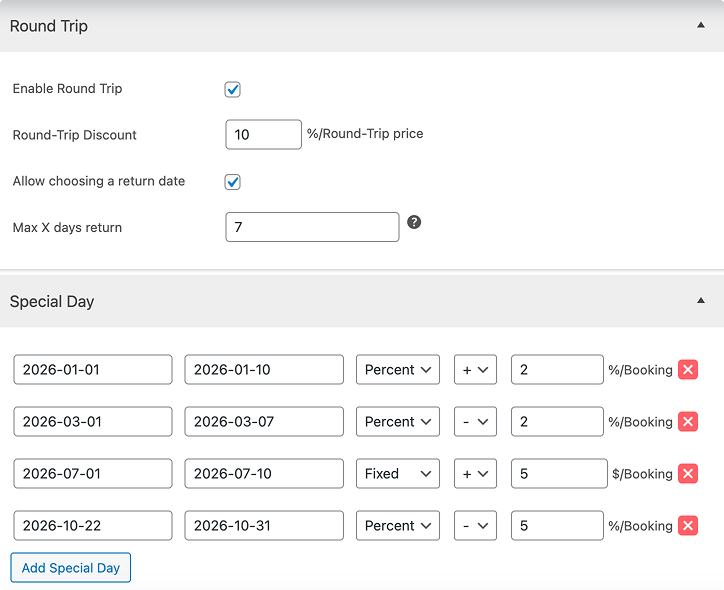Change the minus sign dropdown for 2026-03-01

(475, 422)
